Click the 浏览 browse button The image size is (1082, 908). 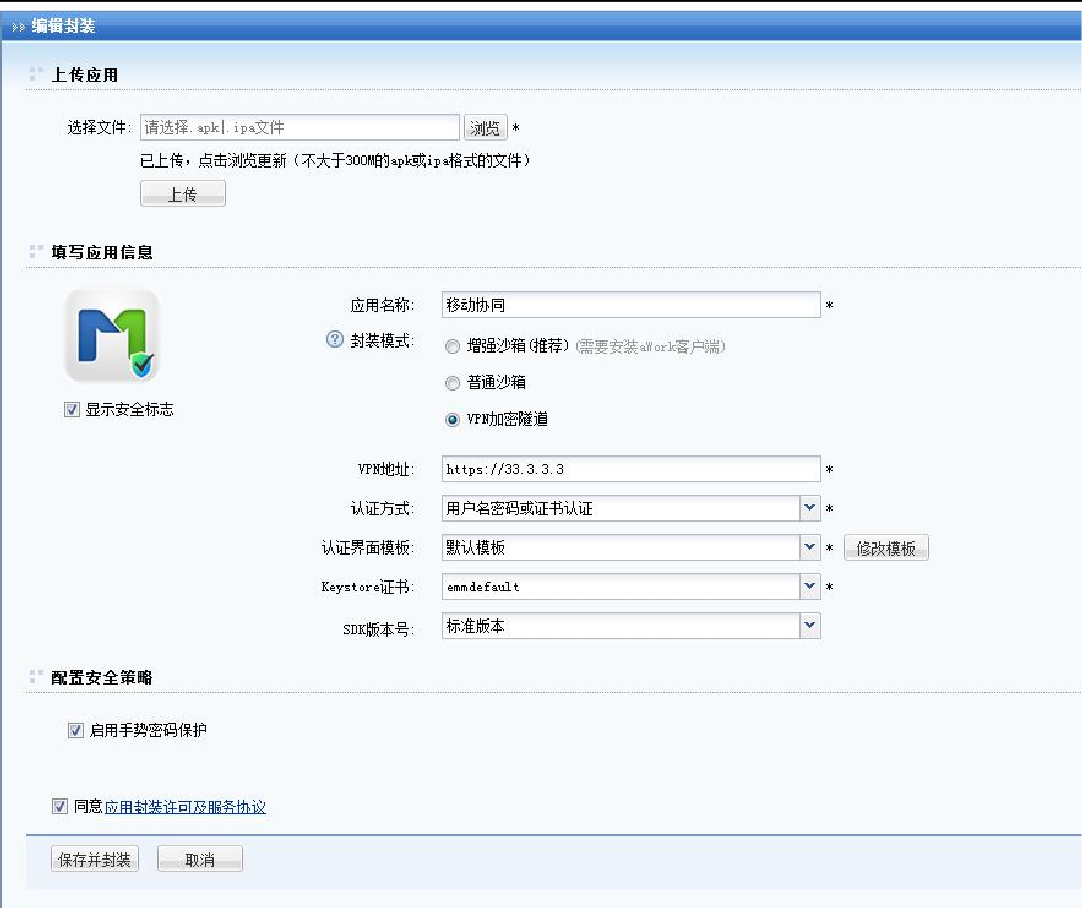tap(485, 128)
